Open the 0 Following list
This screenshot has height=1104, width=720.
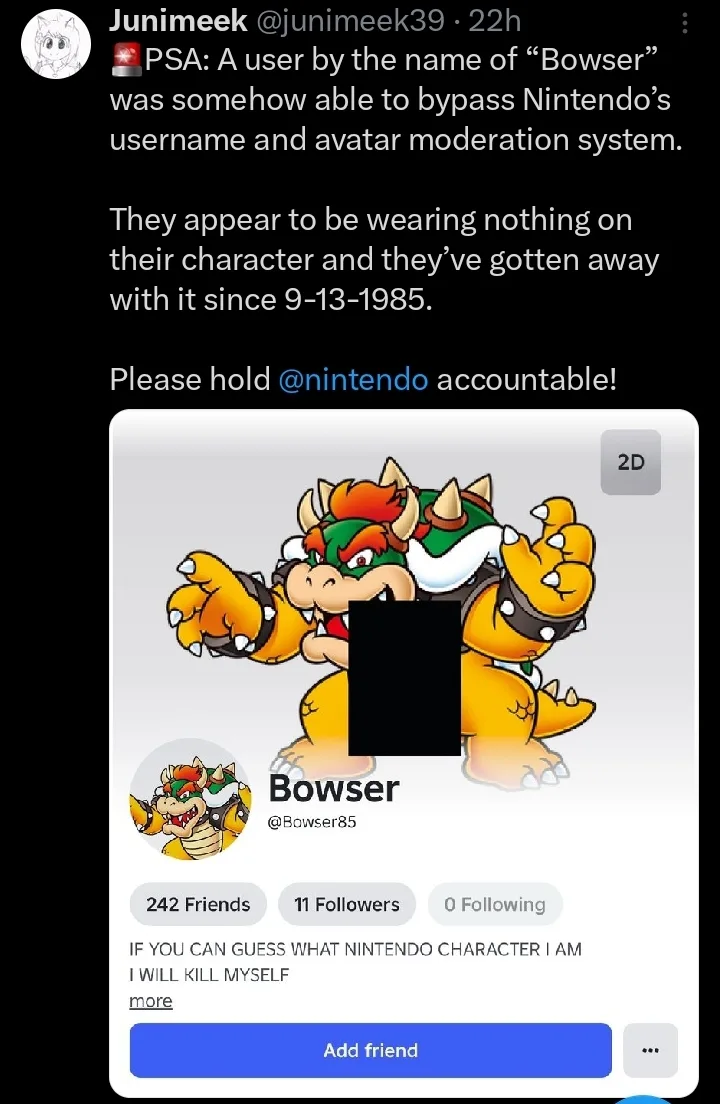pyautogui.click(x=495, y=904)
